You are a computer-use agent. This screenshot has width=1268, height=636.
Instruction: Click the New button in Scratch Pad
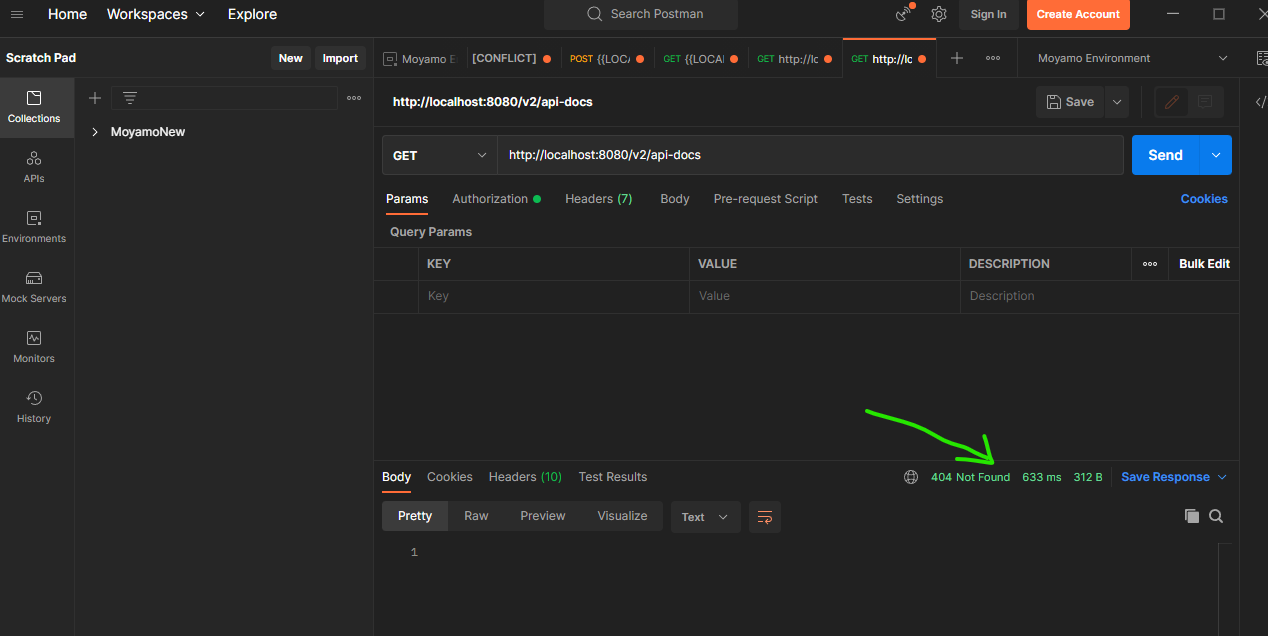(x=291, y=58)
